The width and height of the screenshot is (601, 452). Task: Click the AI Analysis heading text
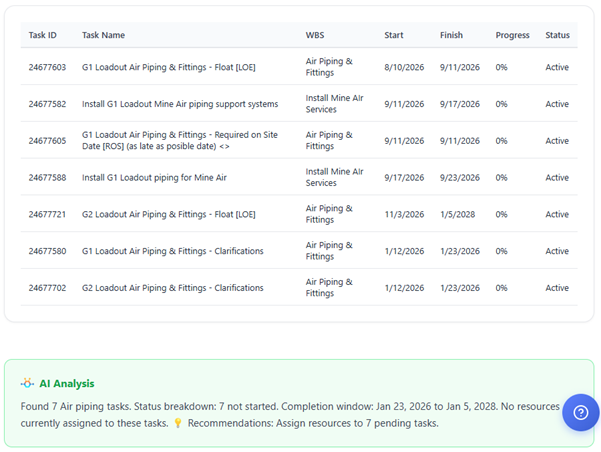coord(67,383)
